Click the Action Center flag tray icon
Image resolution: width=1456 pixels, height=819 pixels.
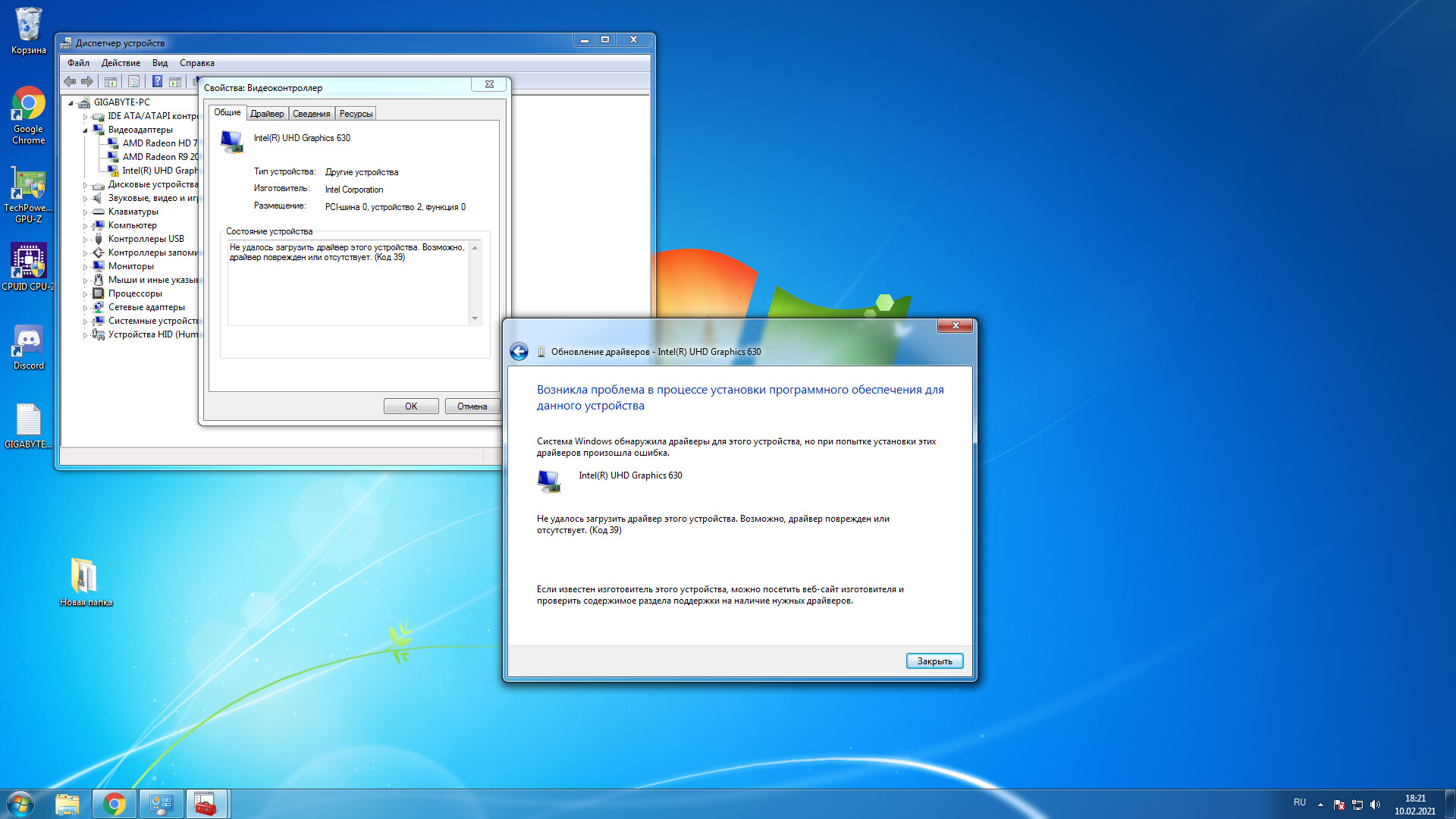point(1339,805)
